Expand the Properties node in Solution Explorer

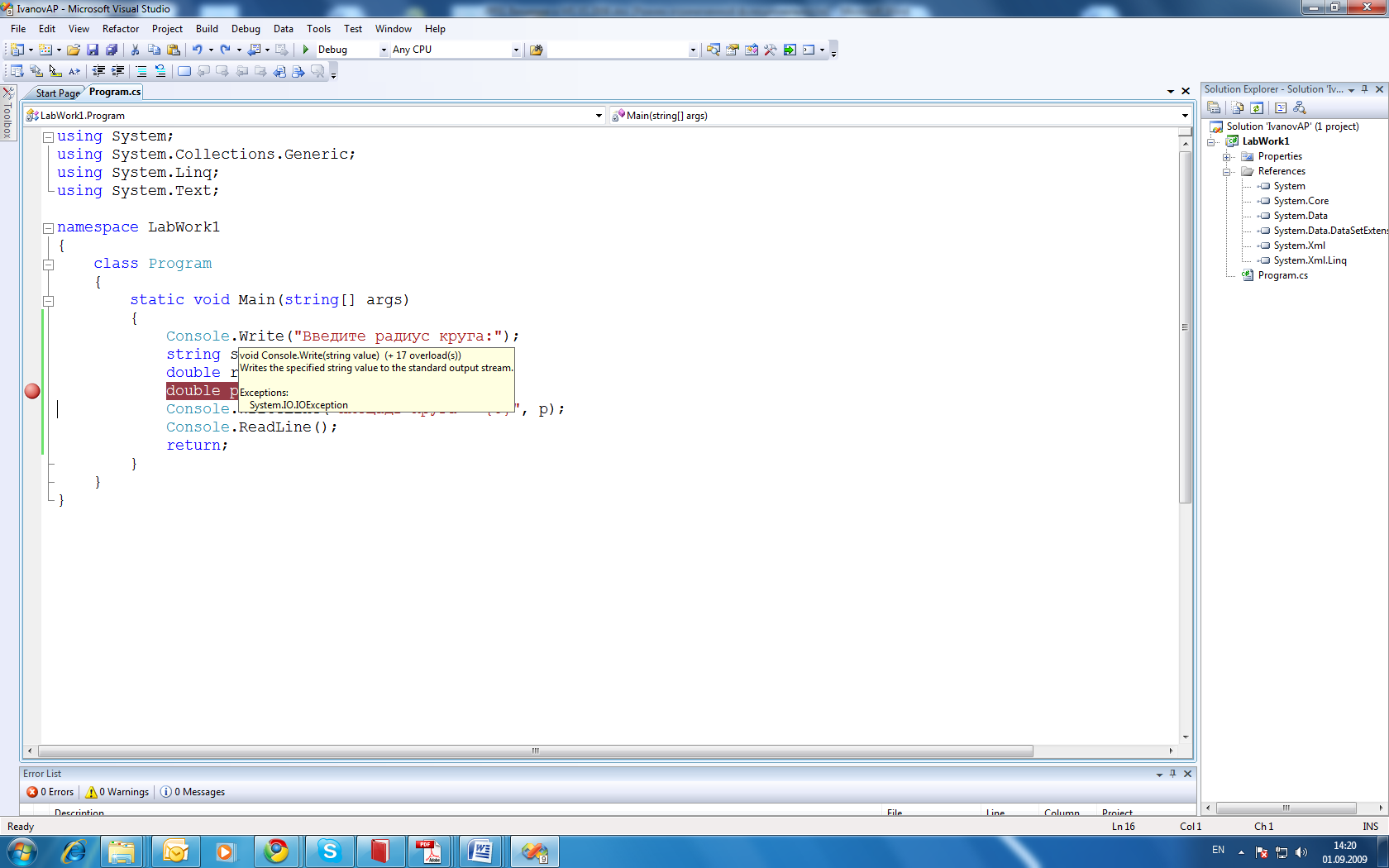[1227, 157]
